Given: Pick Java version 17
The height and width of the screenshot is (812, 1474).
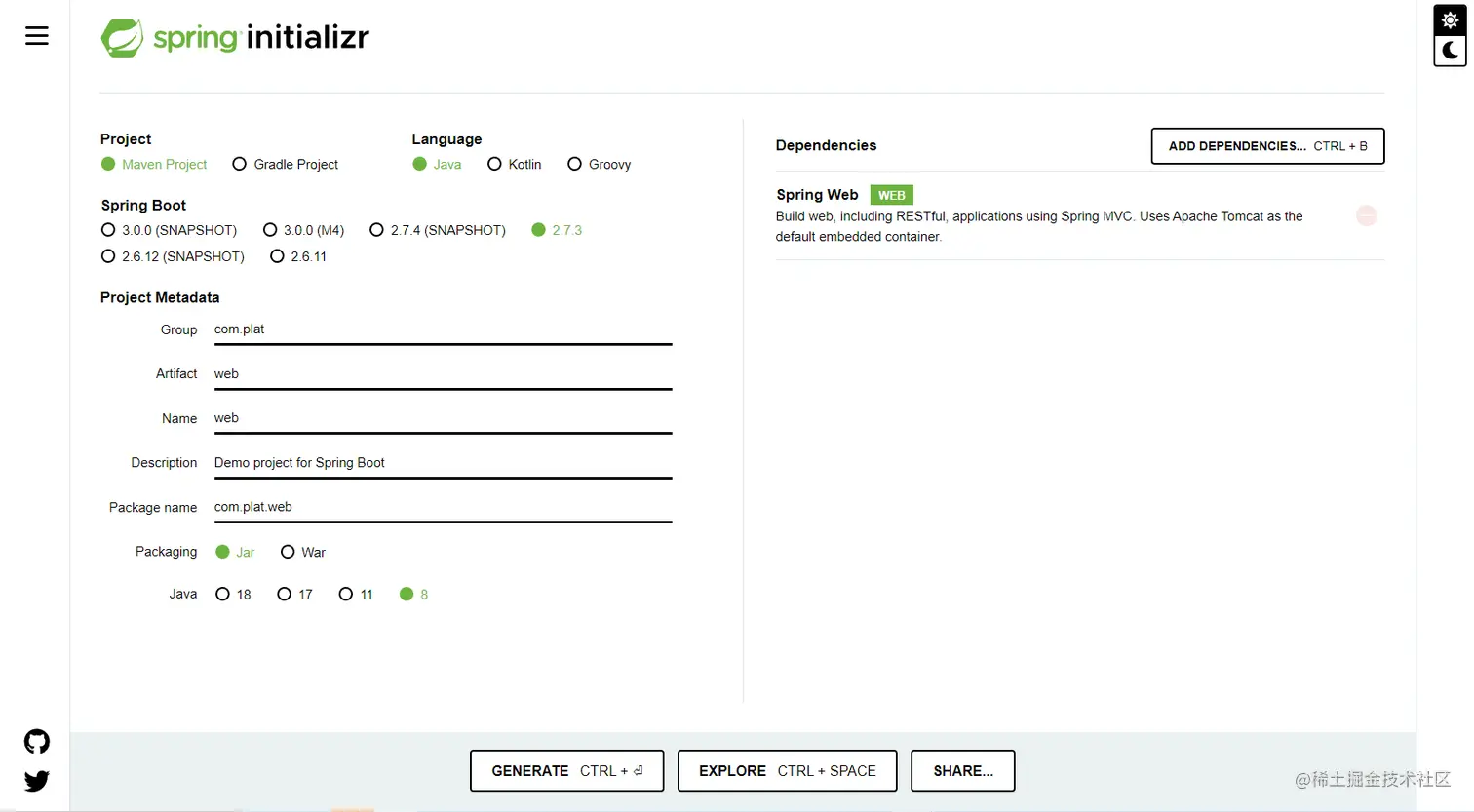Looking at the screenshot, I should click(x=295, y=594).
